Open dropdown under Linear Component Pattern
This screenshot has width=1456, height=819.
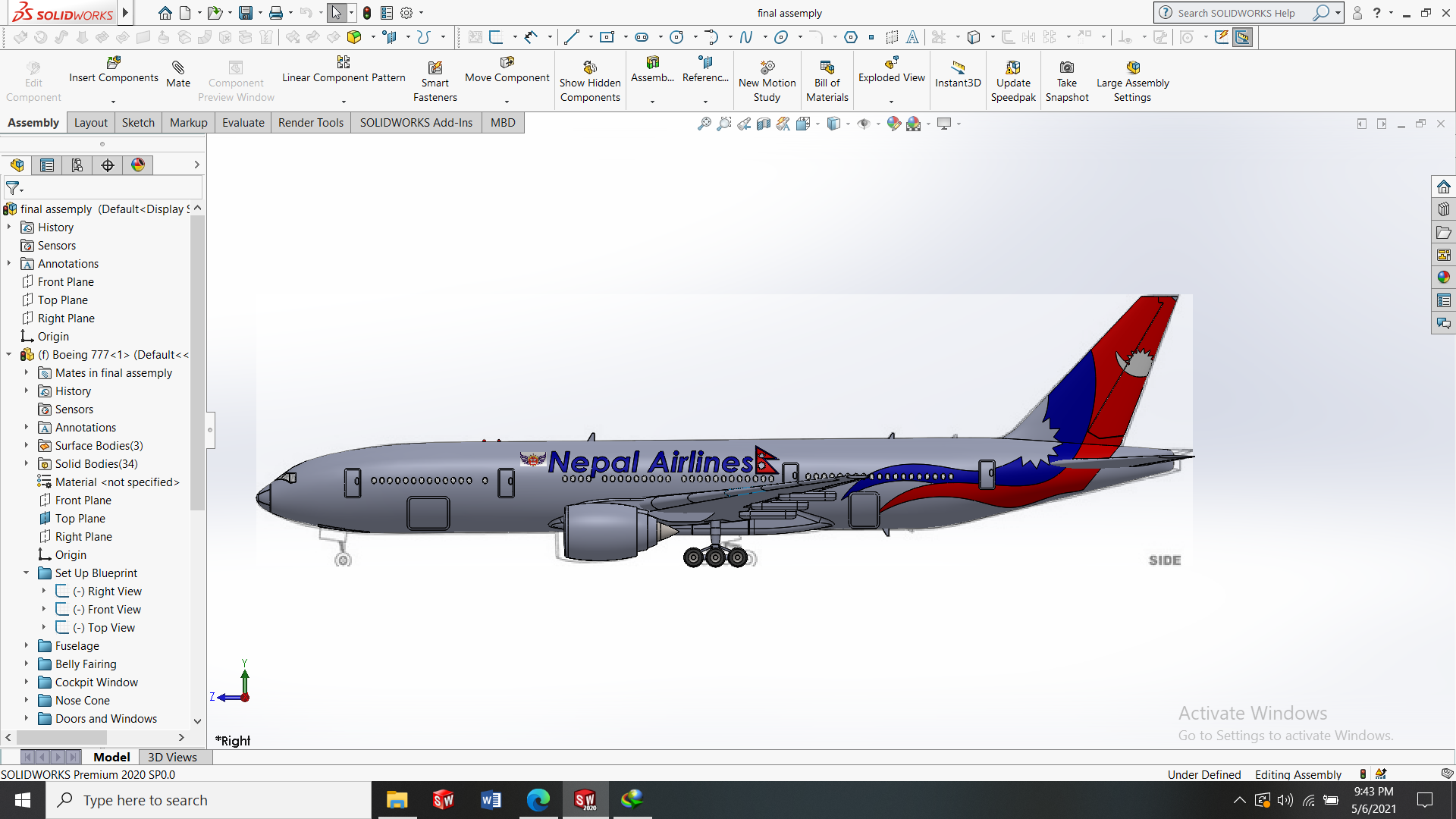pyautogui.click(x=344, y=102)
